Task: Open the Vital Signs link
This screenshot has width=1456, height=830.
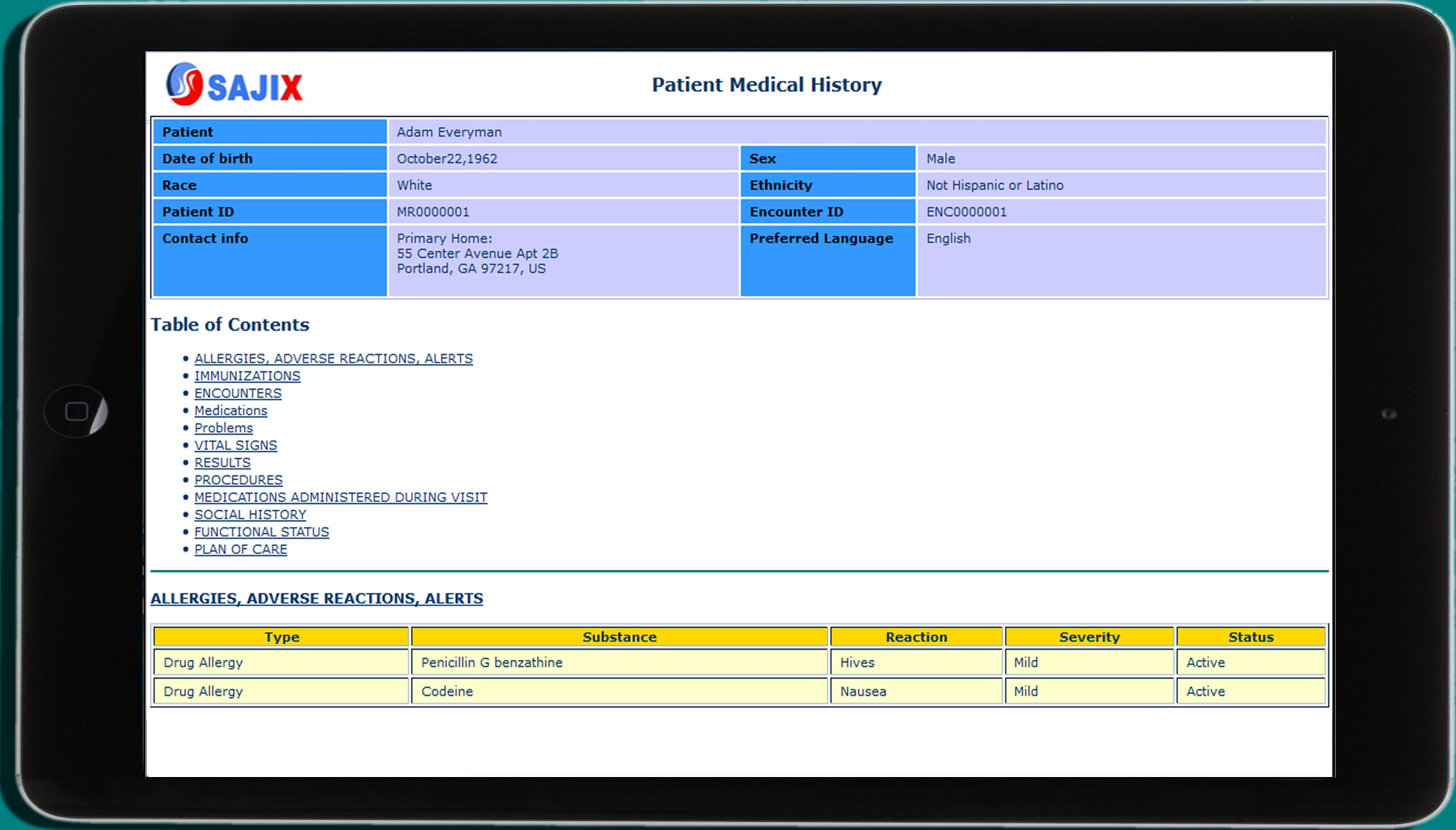Action: click(235, 445)
